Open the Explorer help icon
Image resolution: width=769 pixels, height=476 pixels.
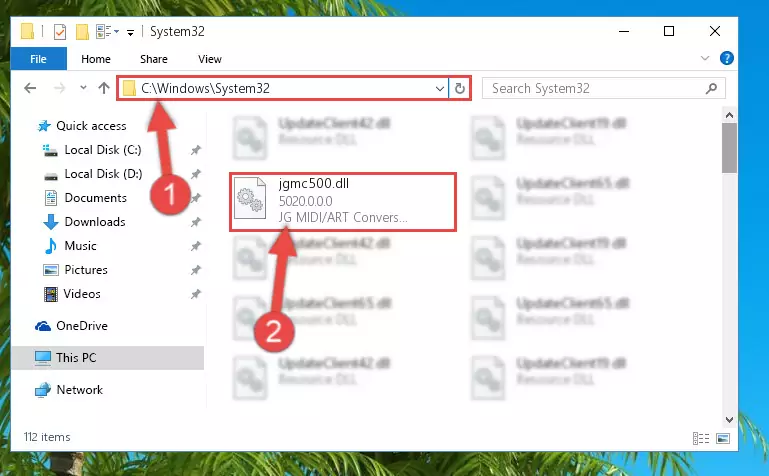click(726, 58)
